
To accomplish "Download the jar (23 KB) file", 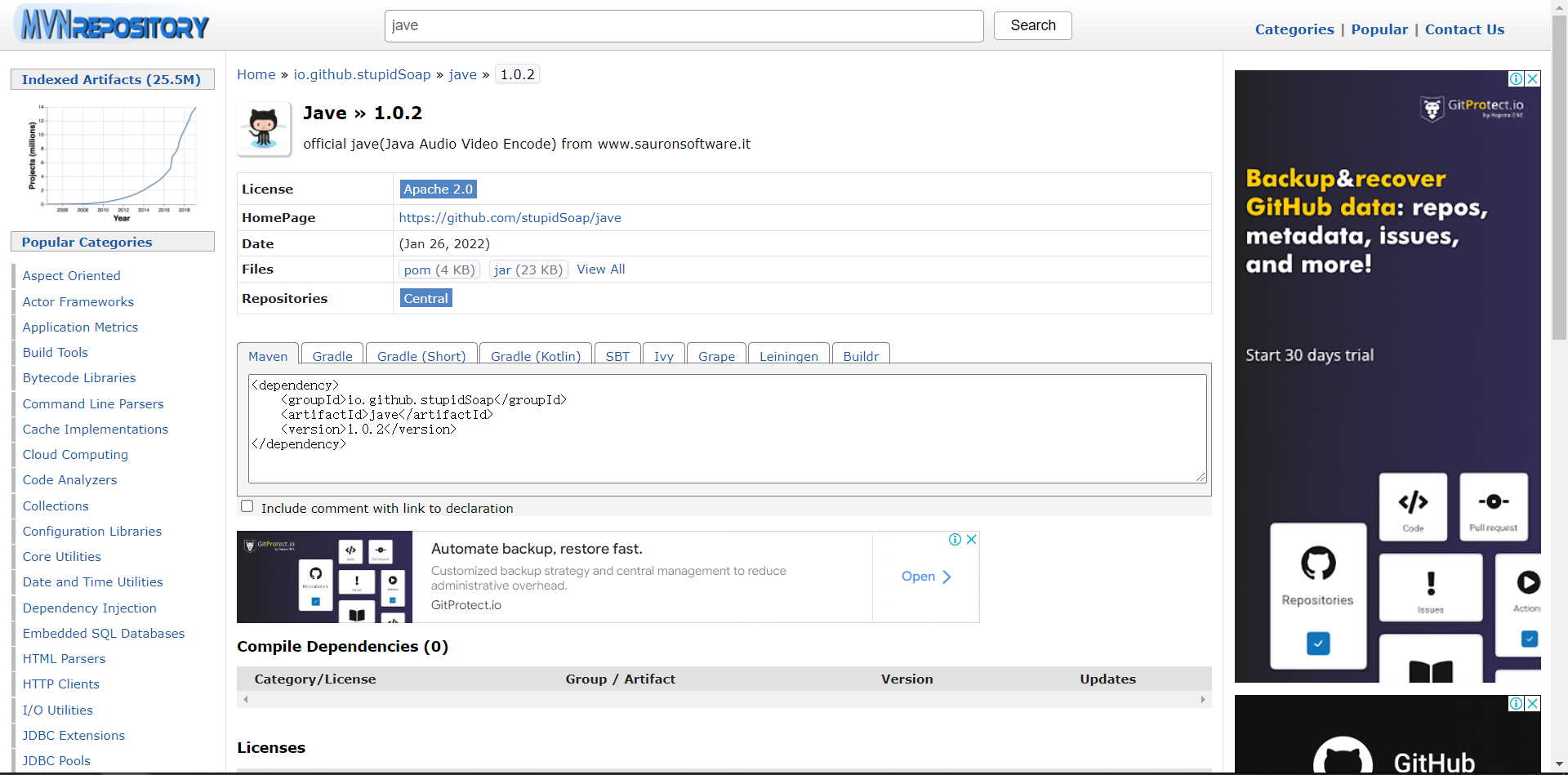I will pos(528,269).
